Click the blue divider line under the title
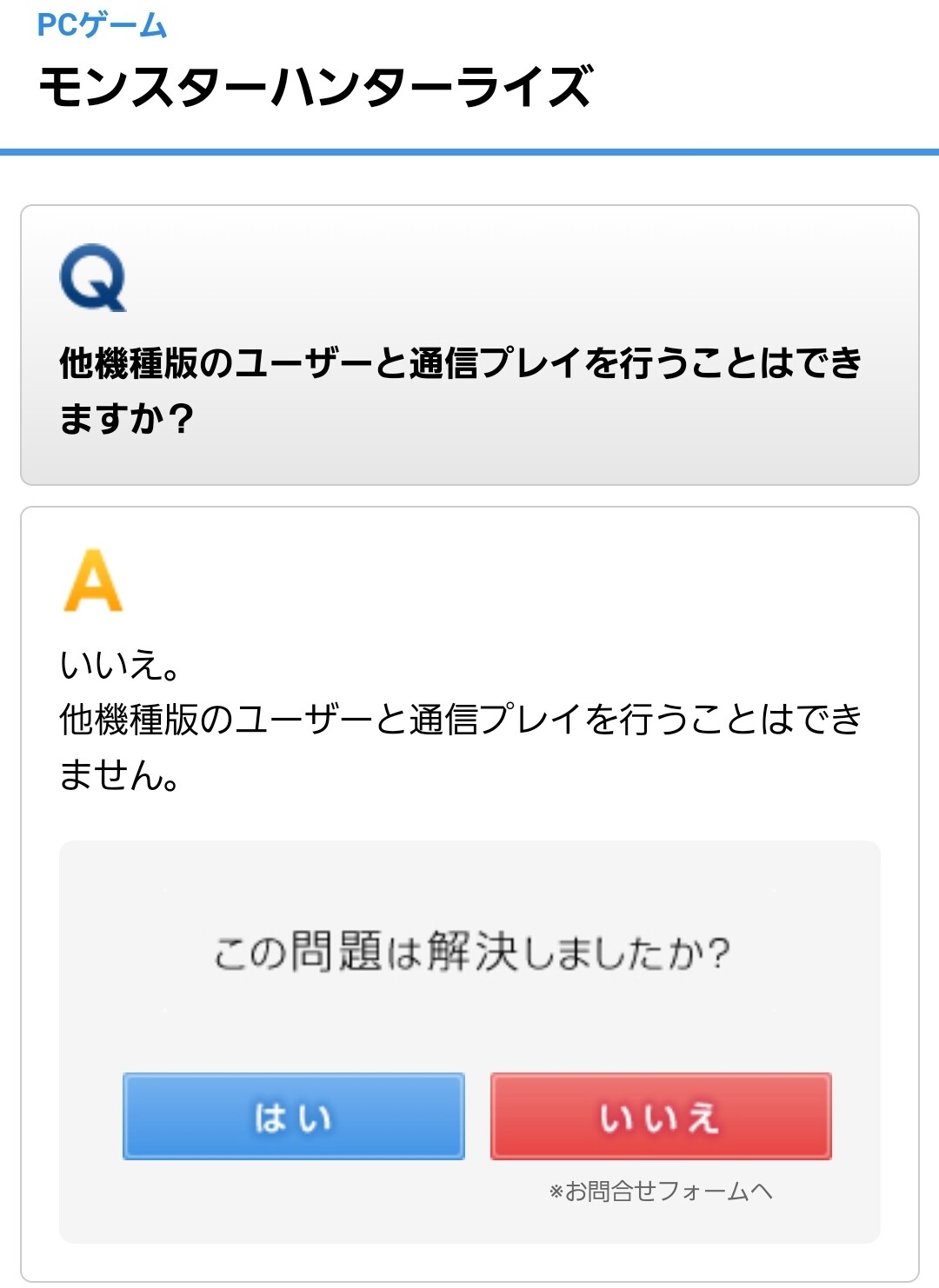Screen dimensions: 939x1288 (469, 152)
